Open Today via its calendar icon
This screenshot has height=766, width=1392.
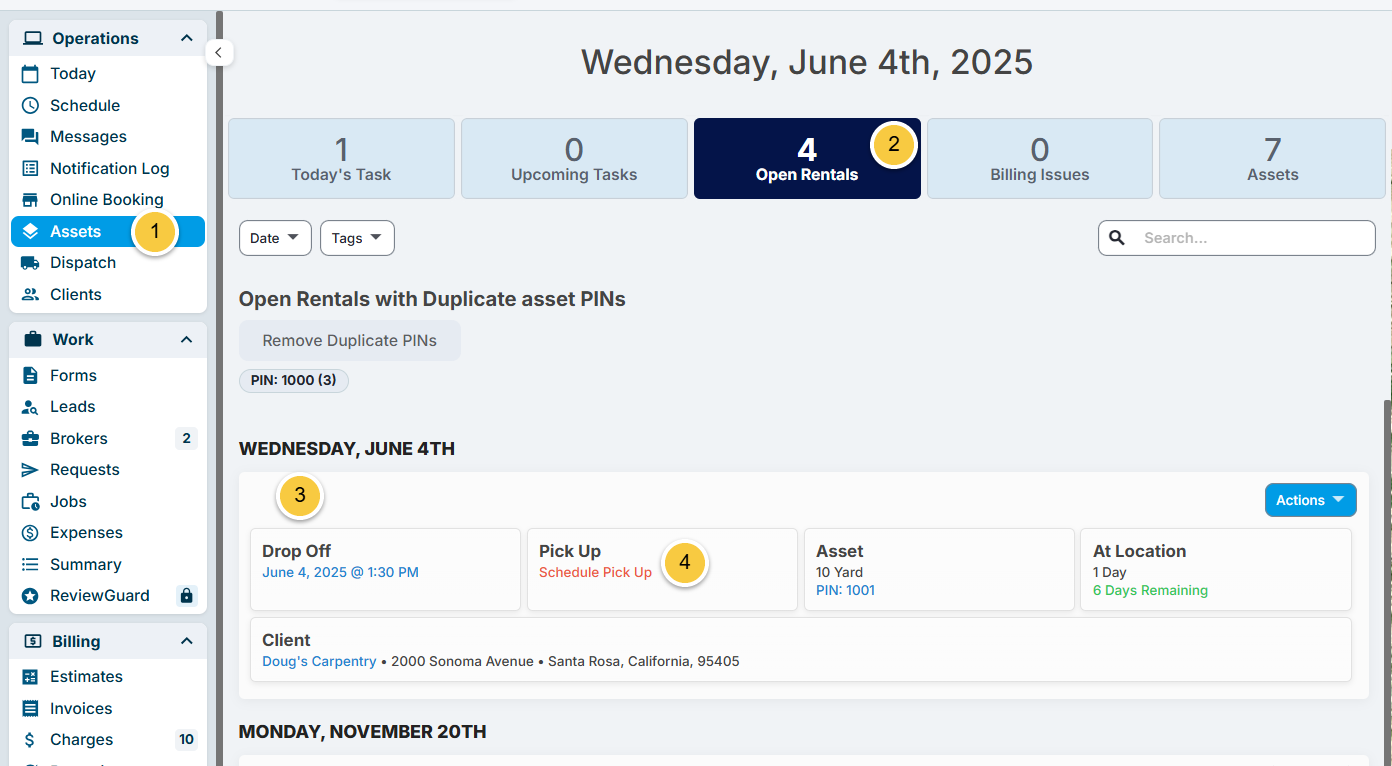tap(31, 74)
